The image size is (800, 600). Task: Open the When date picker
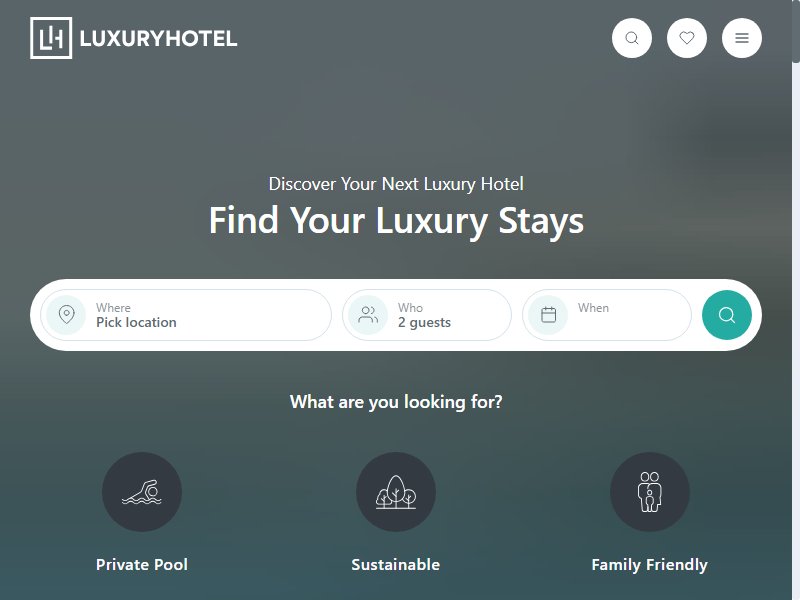607,315
